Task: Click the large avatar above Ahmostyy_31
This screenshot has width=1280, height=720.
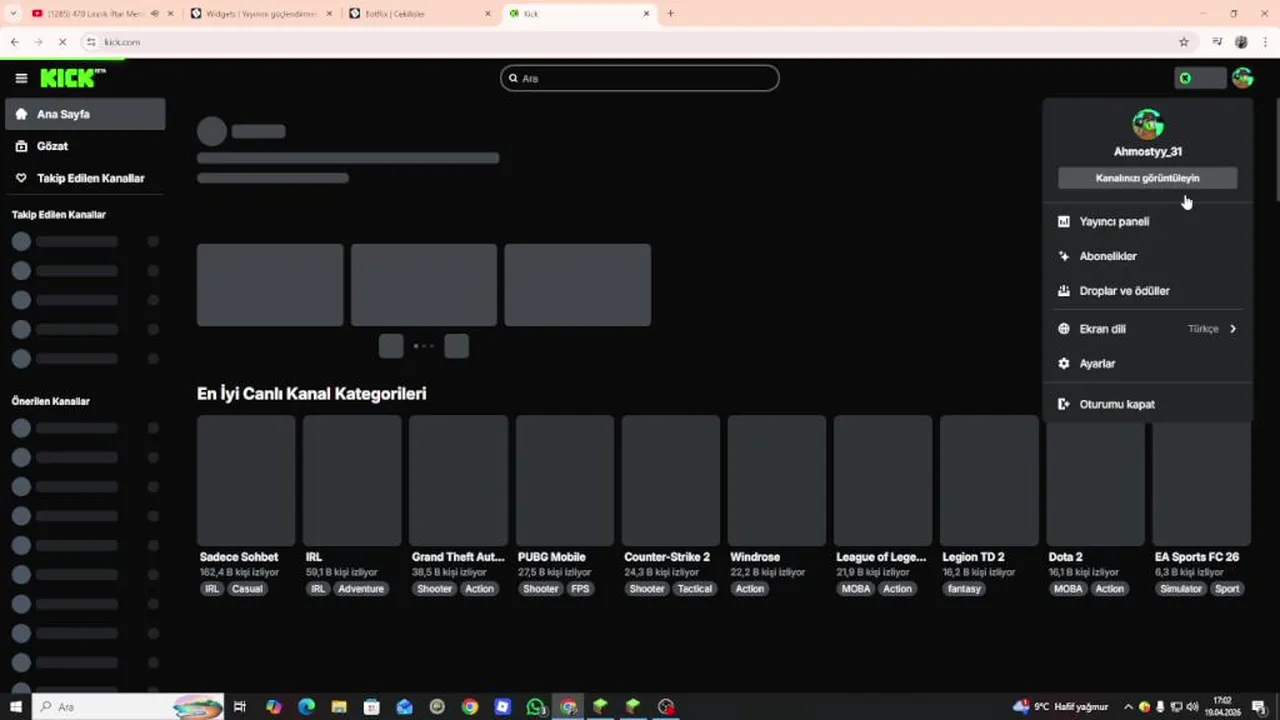Action: point(1147,125)
